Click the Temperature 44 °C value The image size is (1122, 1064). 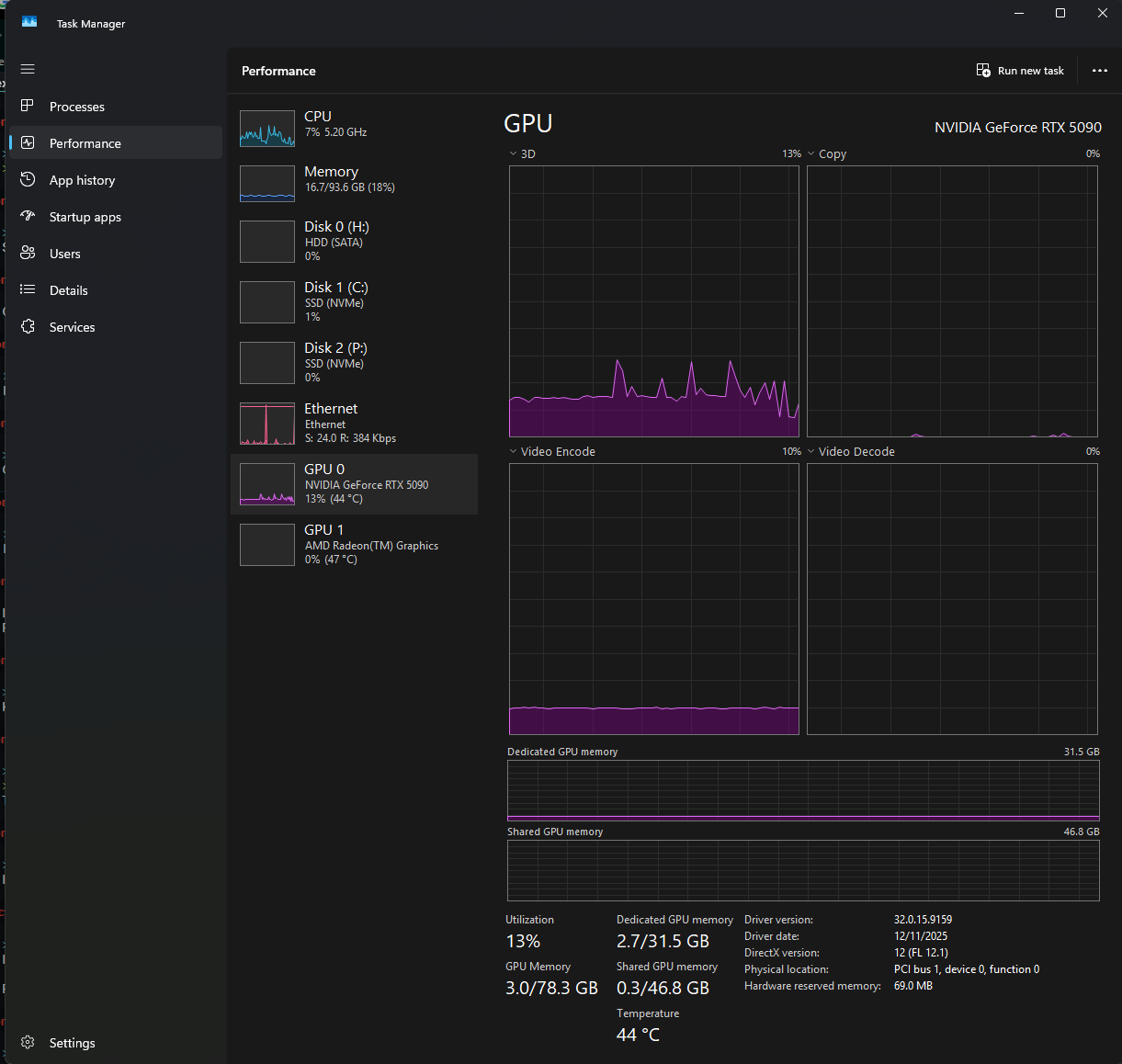pos(638,1035)
